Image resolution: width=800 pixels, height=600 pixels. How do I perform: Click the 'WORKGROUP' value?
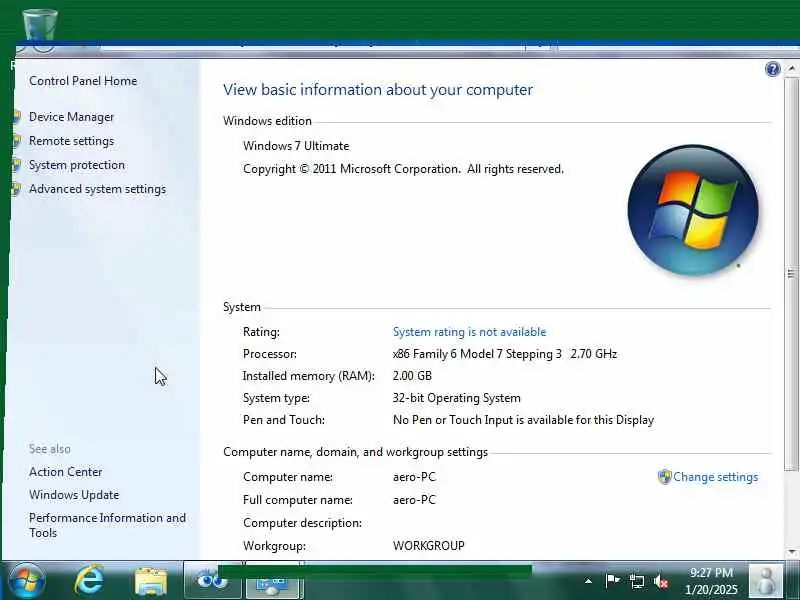[429, 545]
